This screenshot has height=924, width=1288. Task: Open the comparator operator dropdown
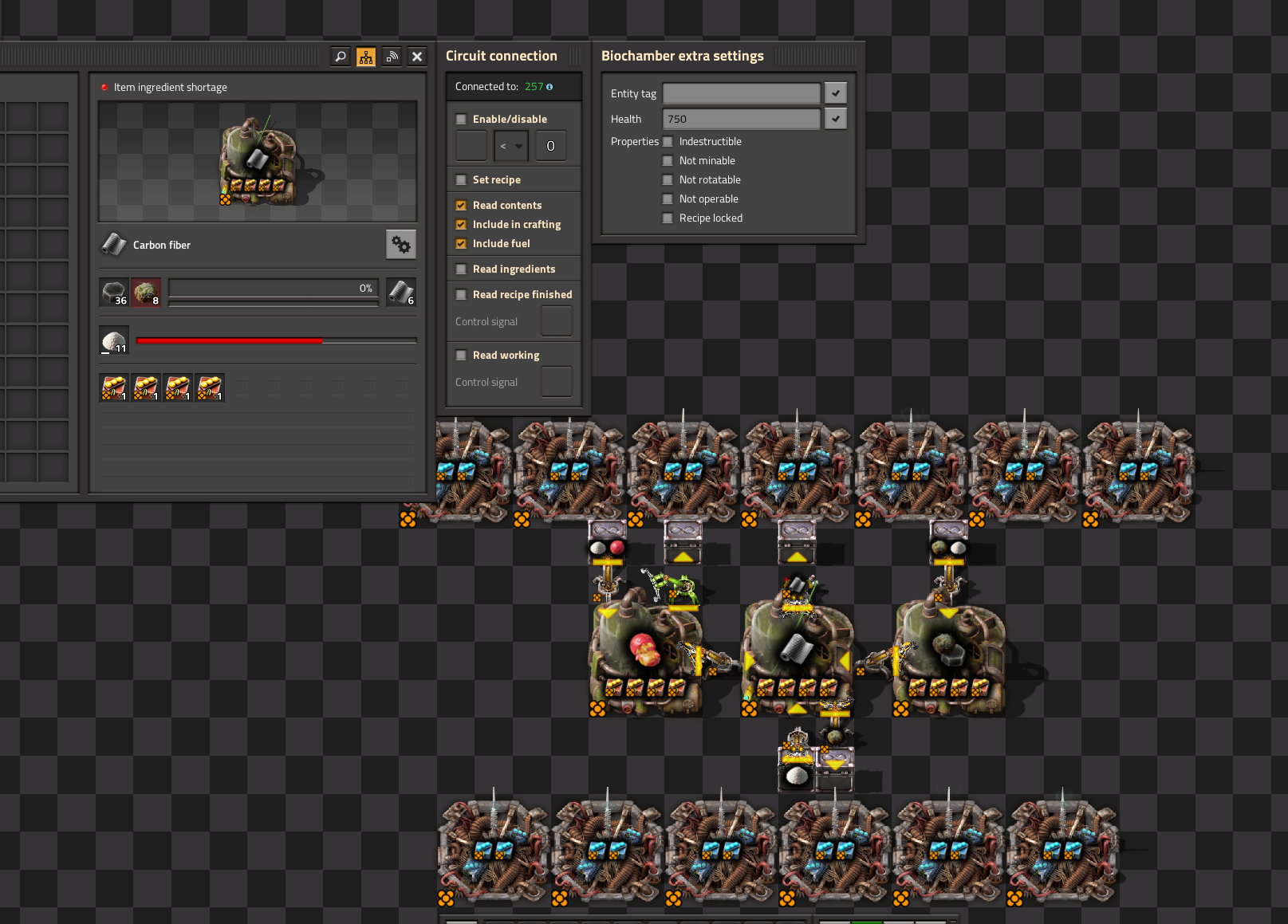click(511, 146)
